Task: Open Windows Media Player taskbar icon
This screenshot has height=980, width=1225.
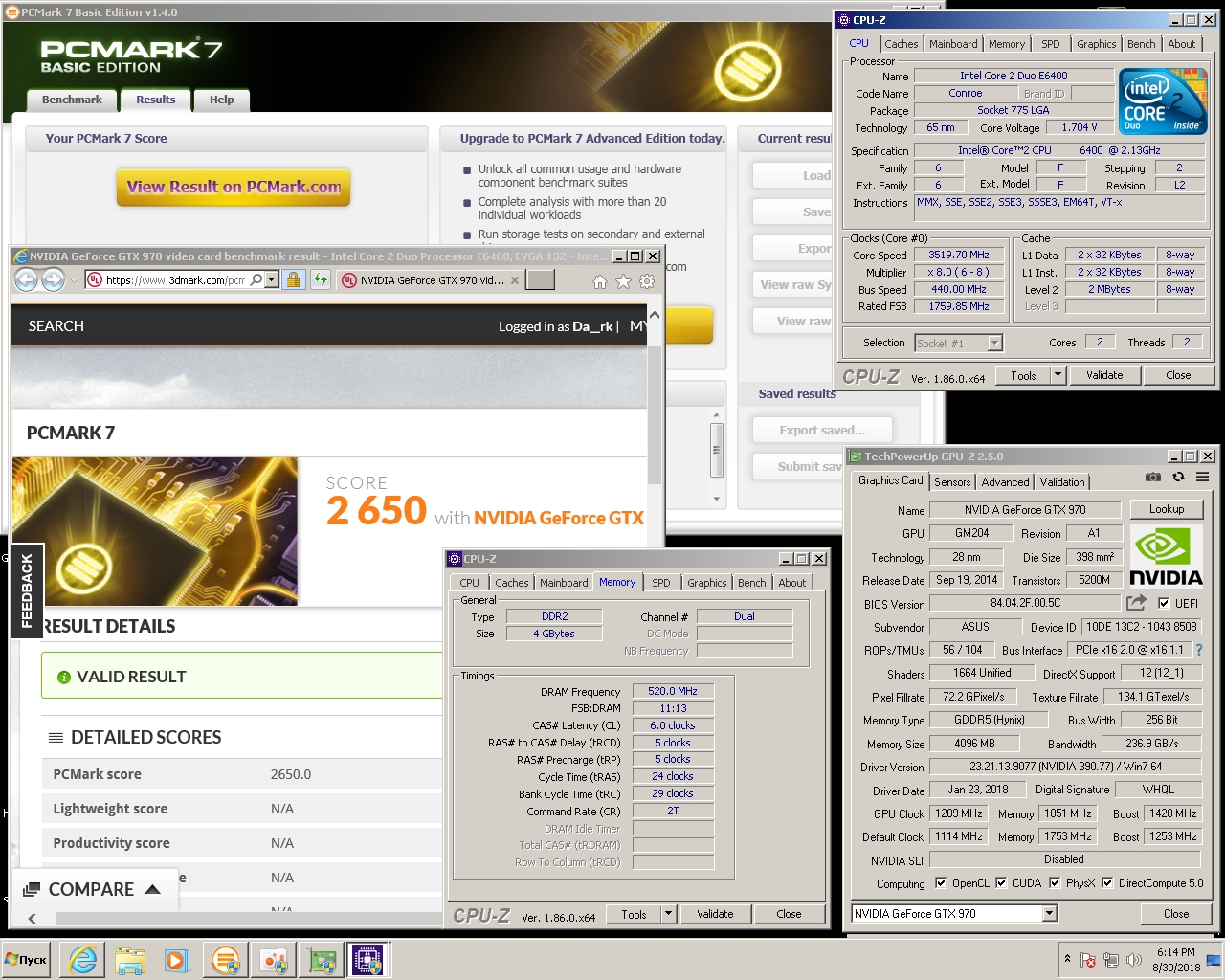Action: (x=177, y=960)
